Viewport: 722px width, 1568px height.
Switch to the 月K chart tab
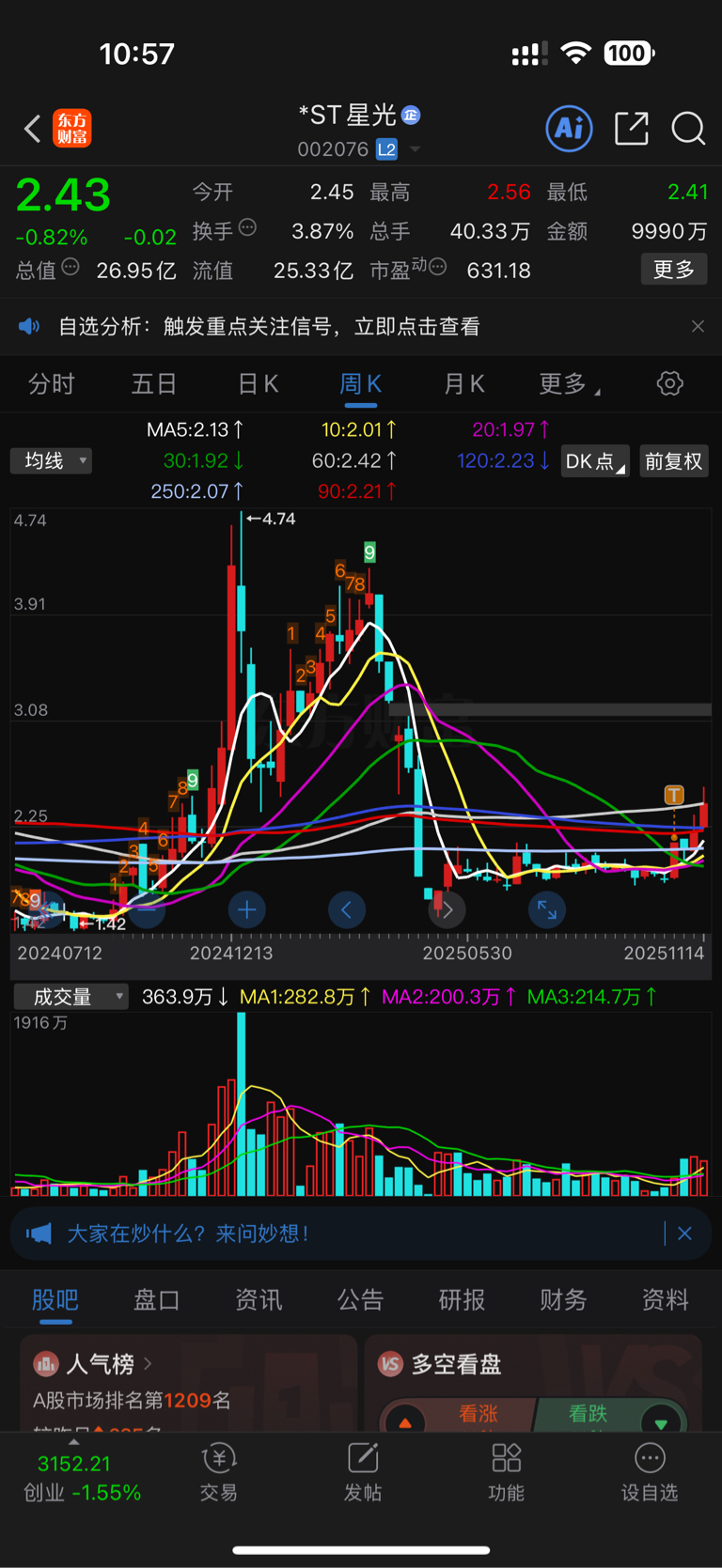463,383
